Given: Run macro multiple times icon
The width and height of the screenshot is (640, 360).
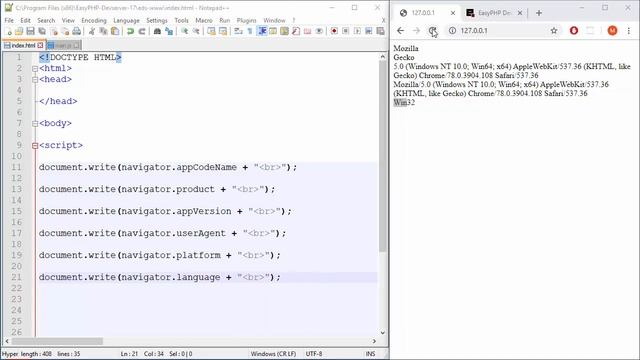Looking at the screenshot, I should (369, 31).
